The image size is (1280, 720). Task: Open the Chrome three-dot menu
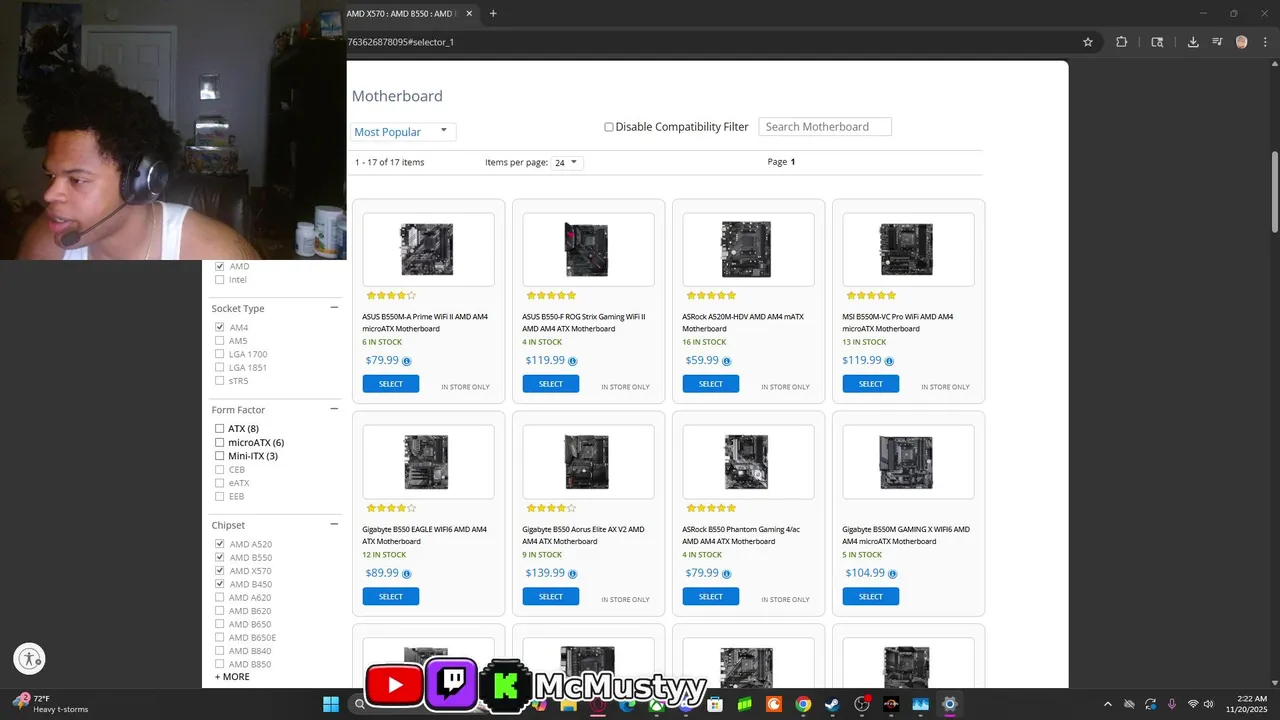[1265, 42]
